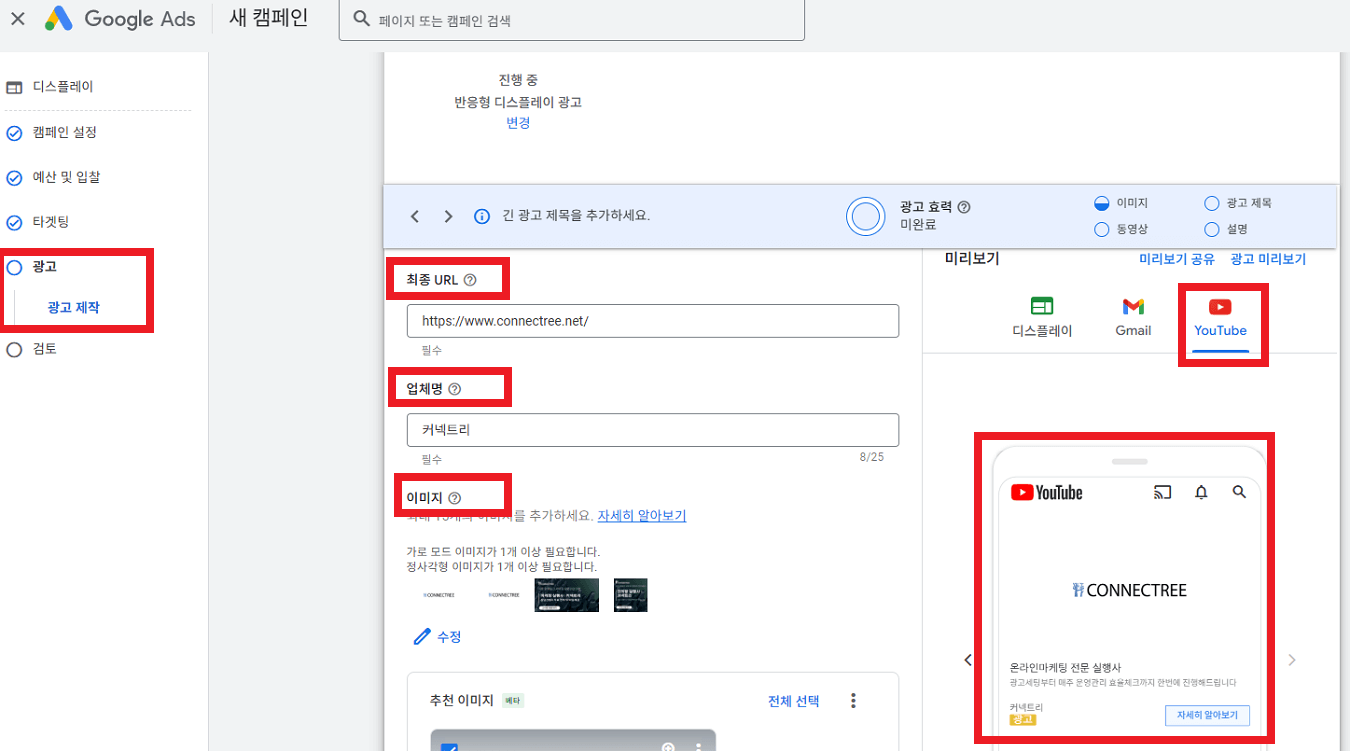Open help icon next to 이미지
Screen dimensions: 1350x751
click(455, 498)
